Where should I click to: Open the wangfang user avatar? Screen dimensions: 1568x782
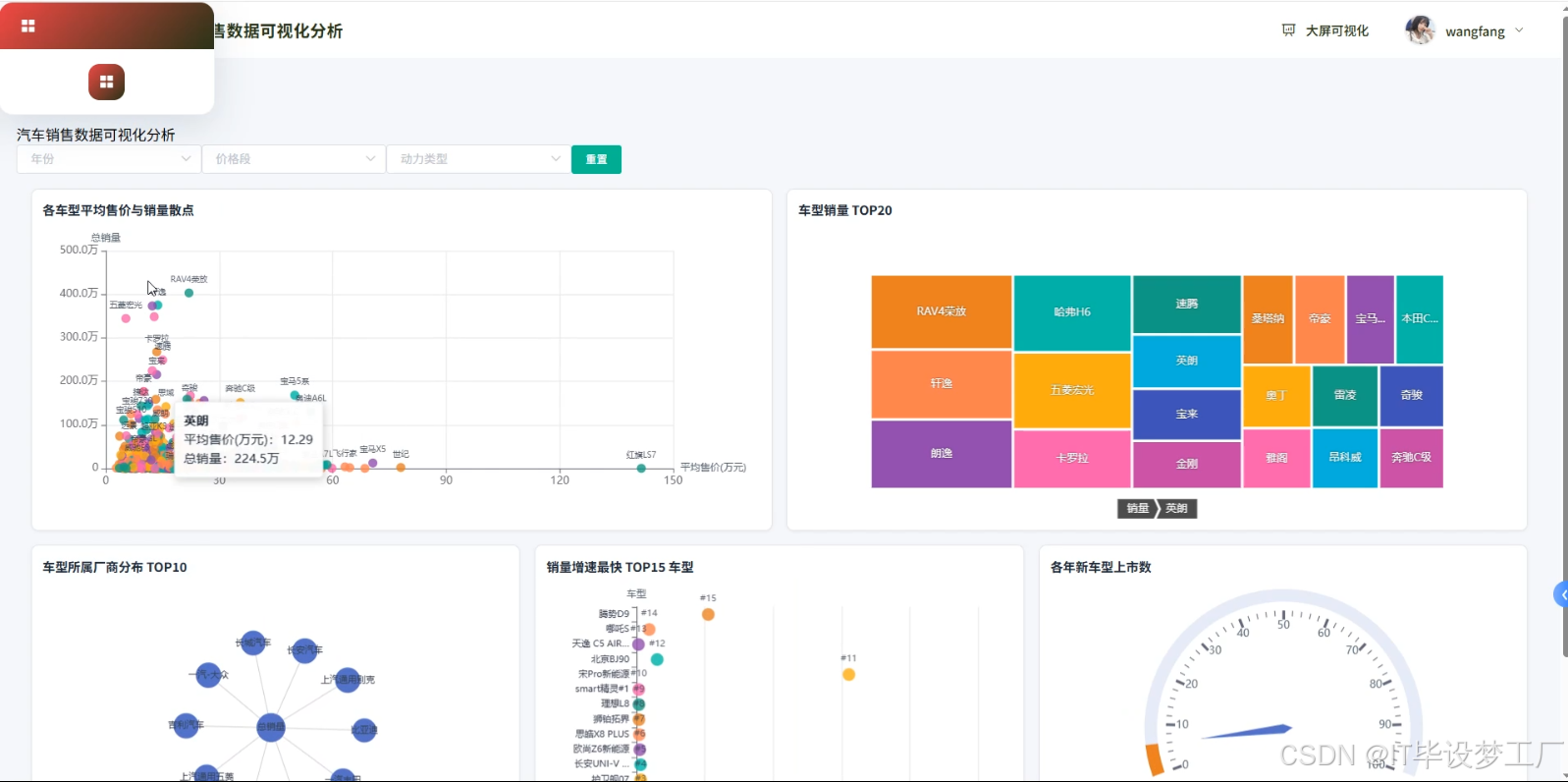[x=1420, y=30]
